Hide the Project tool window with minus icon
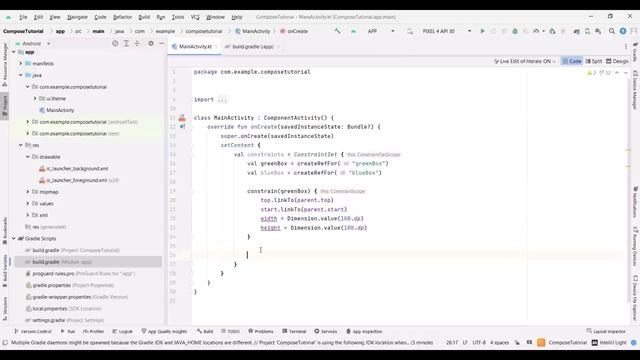The height and width of the screenshot is (360, 640). [x=162, y=43]
